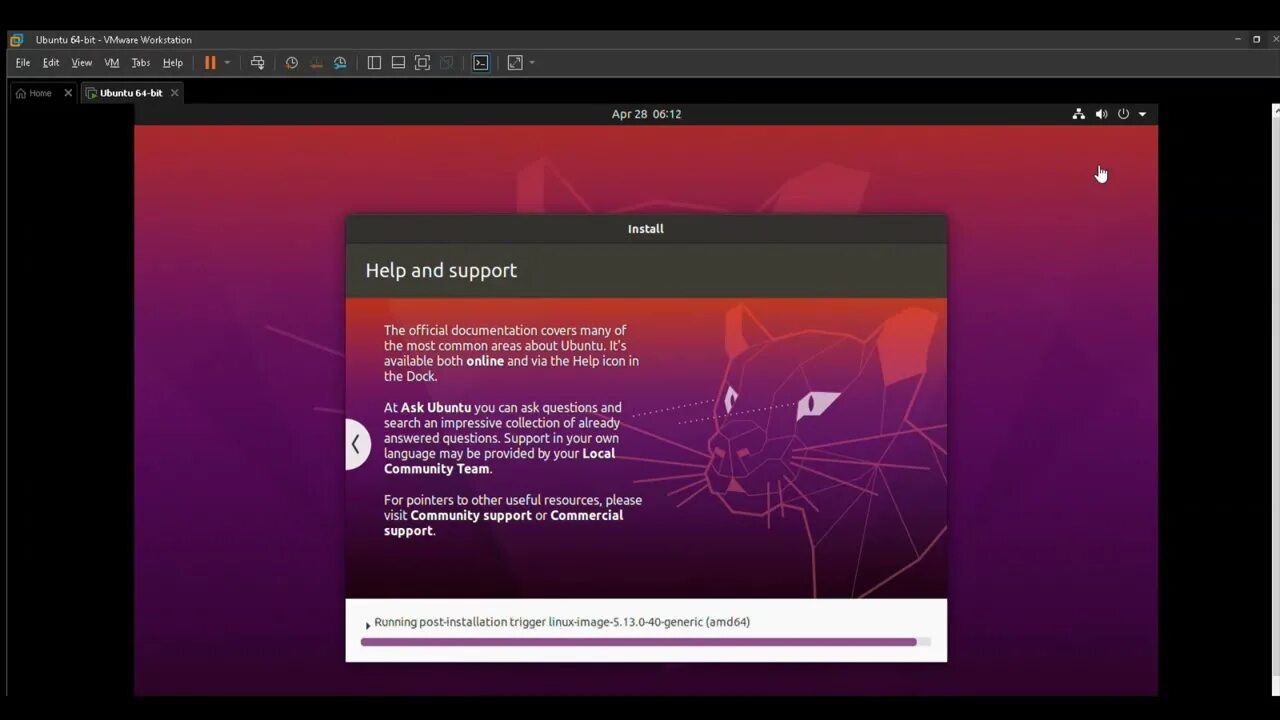The width and height of the screenshot is (1280, 720).
Task: Close the Home tab
Action: [68, 93]
